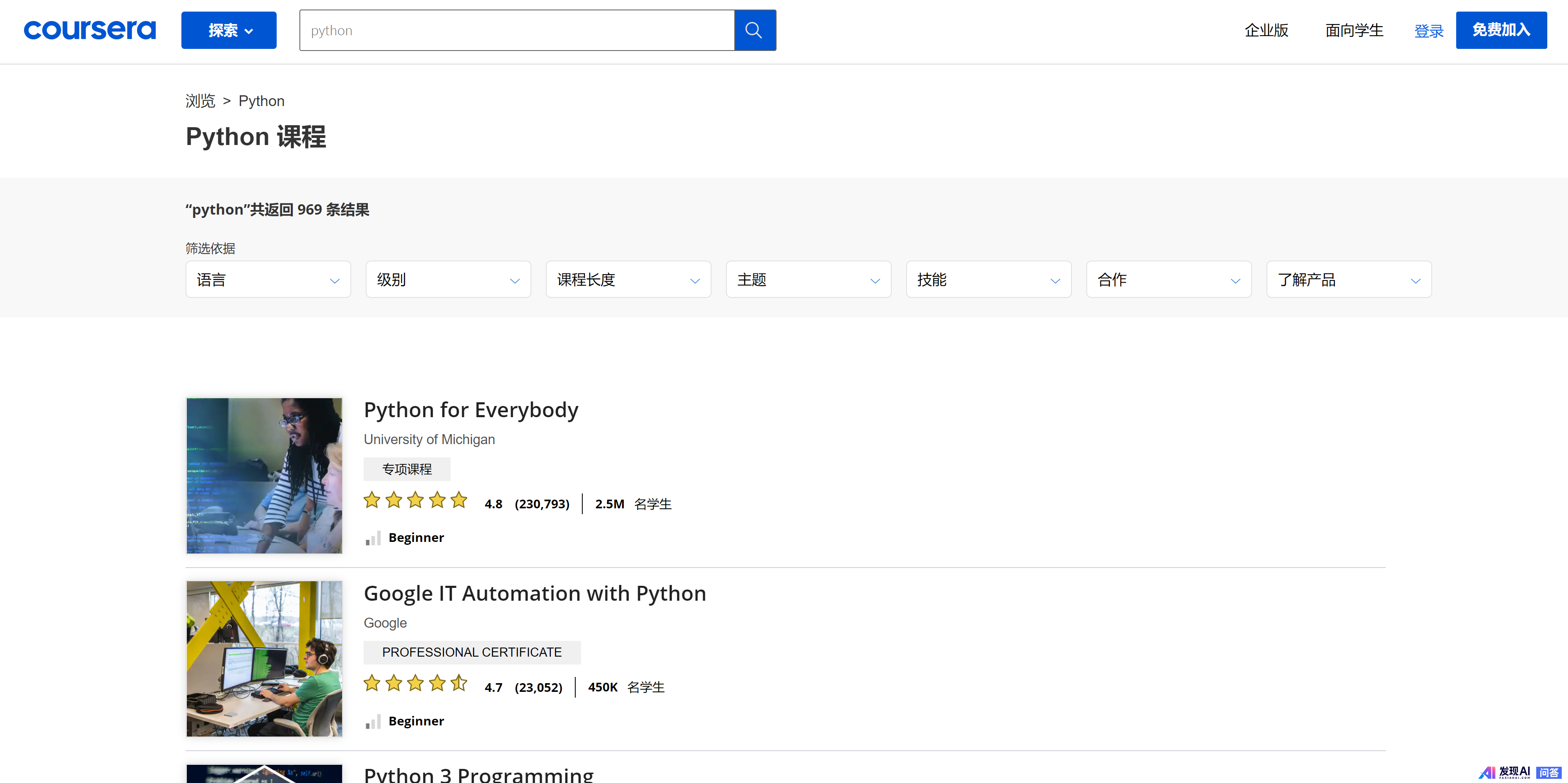Expand the 技能 filter dropdown
The height and width of the screenshot is (783, 1568).
click(989, 280)
